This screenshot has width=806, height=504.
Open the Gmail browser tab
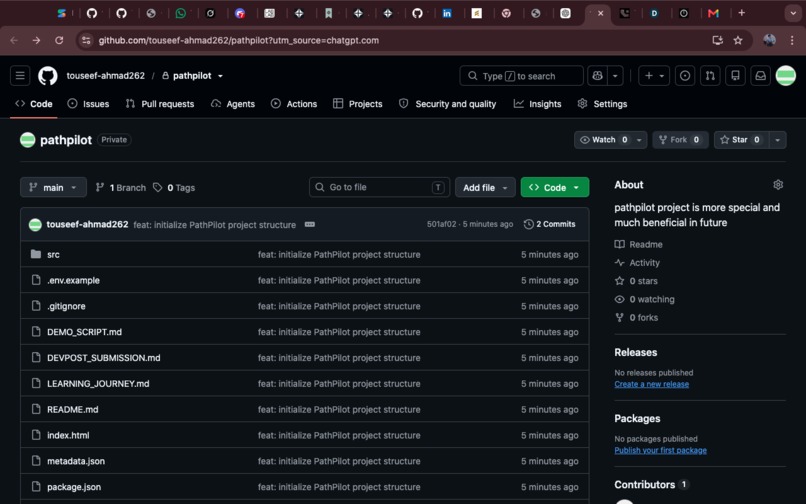click(713, 13)
